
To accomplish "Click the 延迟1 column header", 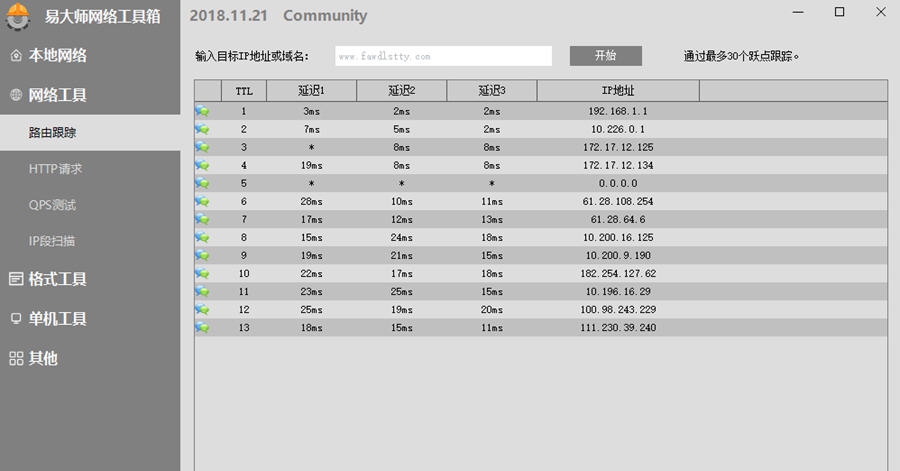I will pos(311,91).
